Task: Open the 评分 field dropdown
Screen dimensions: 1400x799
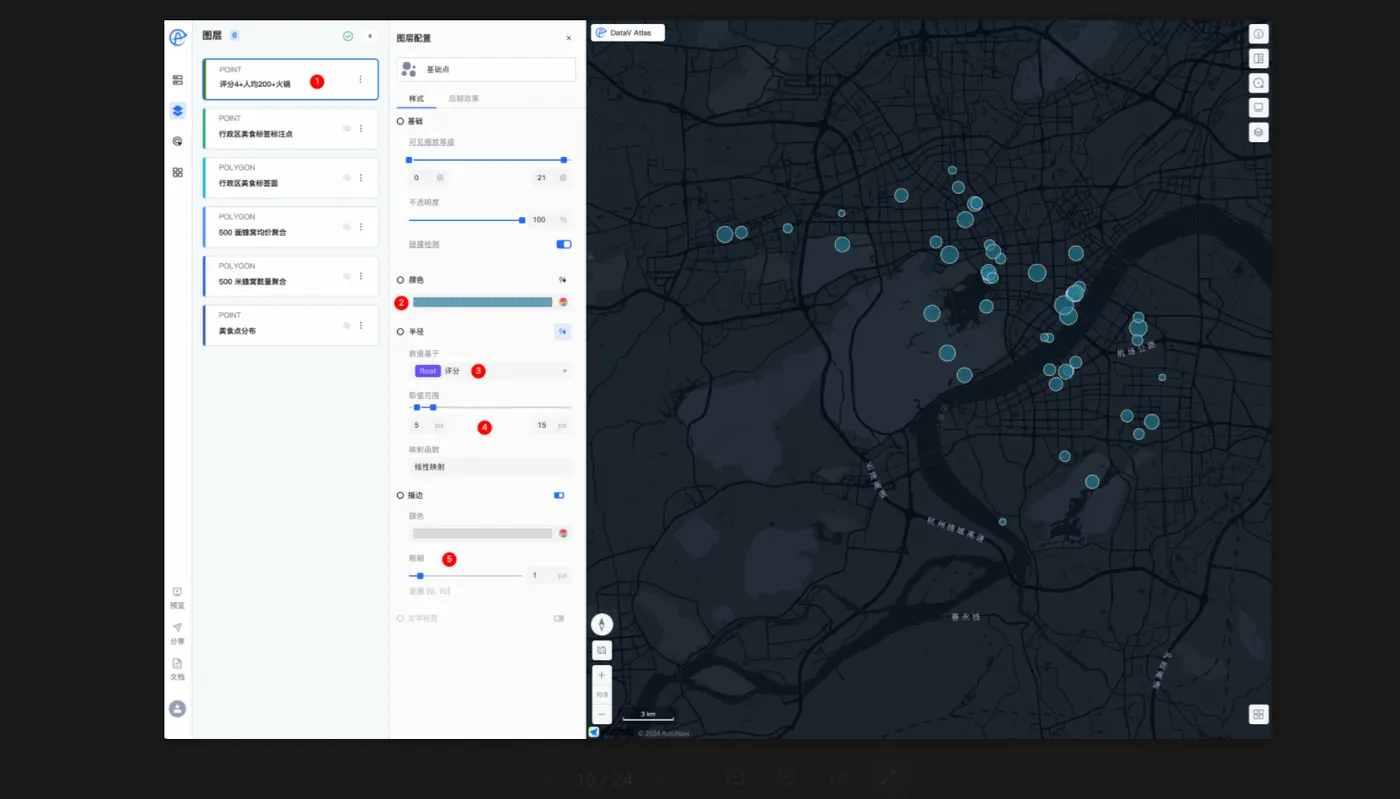Action: [x=490, y=371]
